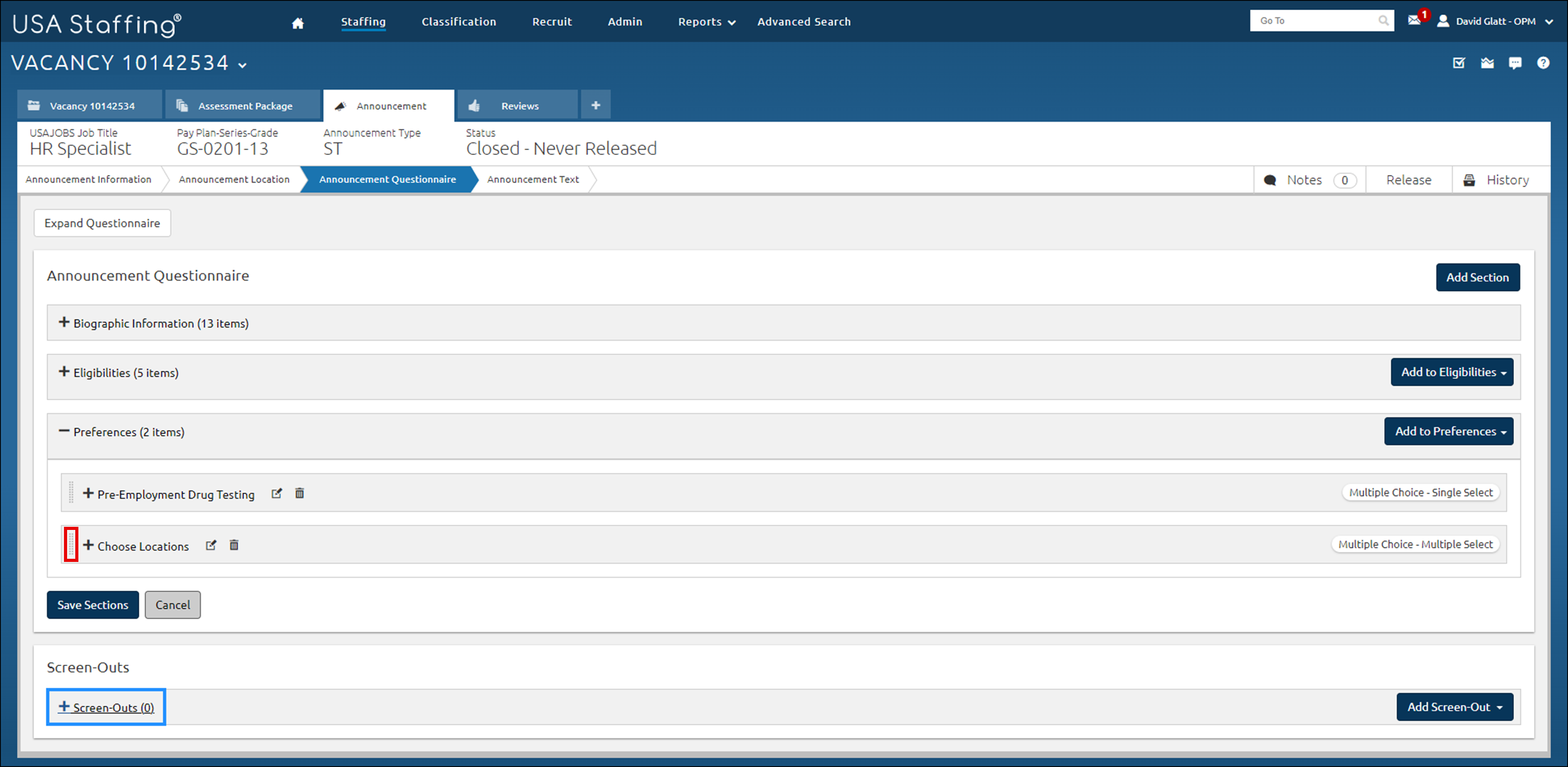1568x767 pixels.
Task: Go to the Announcement Information step
Action: (x=88, y=179)
